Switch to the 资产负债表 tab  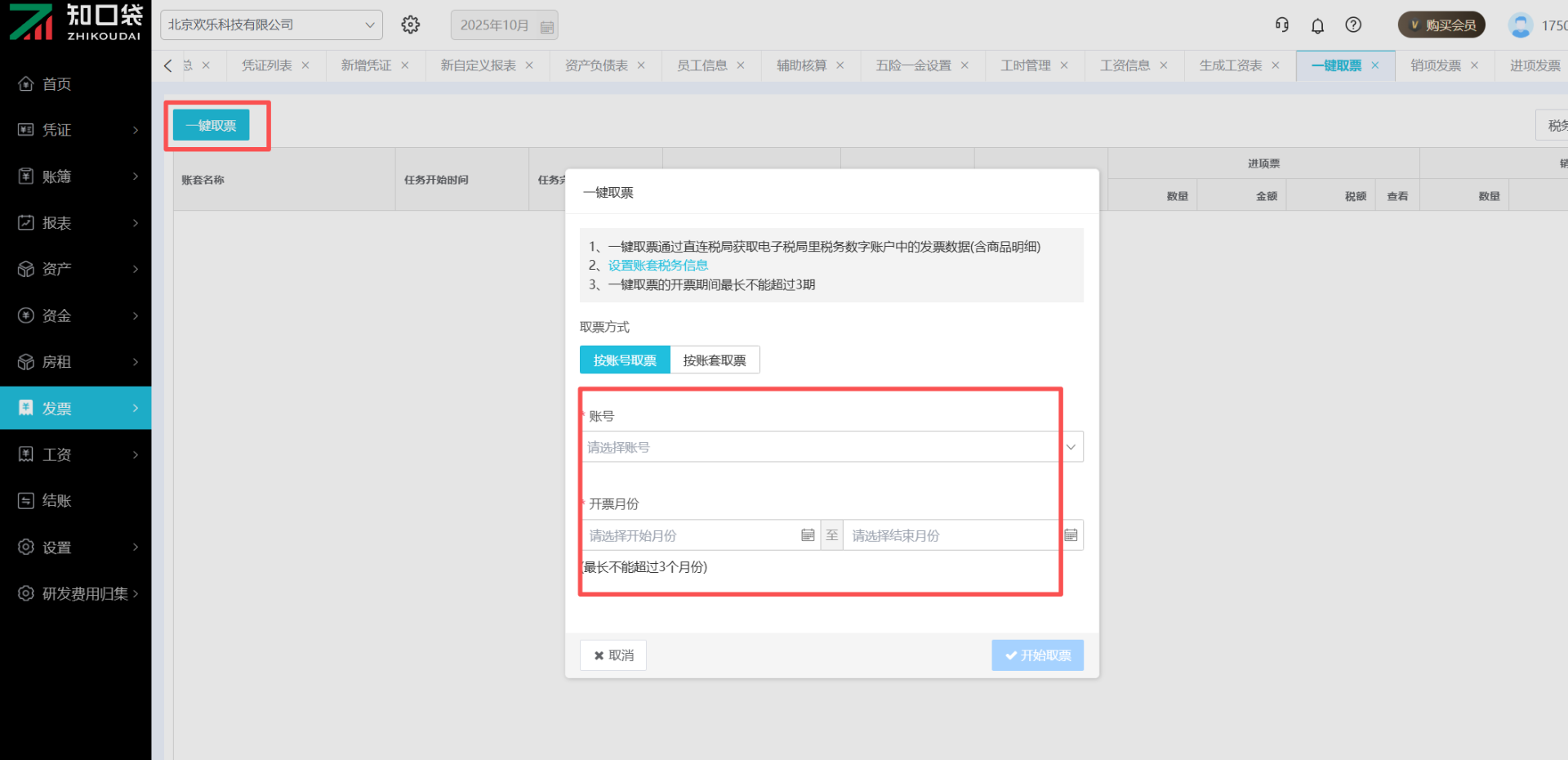[x=596, y=65]
